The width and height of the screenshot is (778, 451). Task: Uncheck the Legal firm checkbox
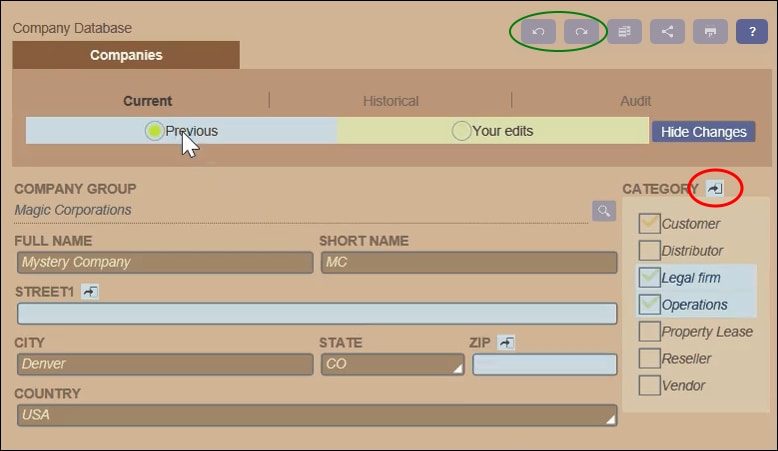click(649, 278)
